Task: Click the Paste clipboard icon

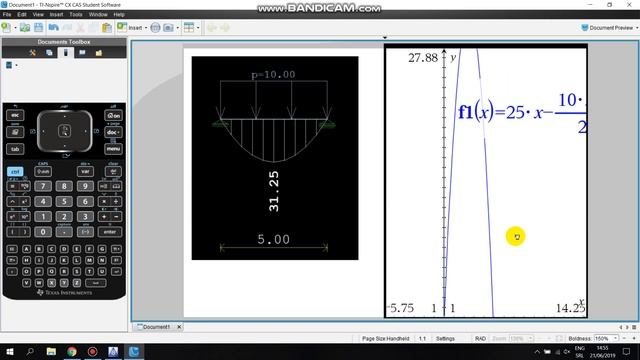Action: (107, 28)
